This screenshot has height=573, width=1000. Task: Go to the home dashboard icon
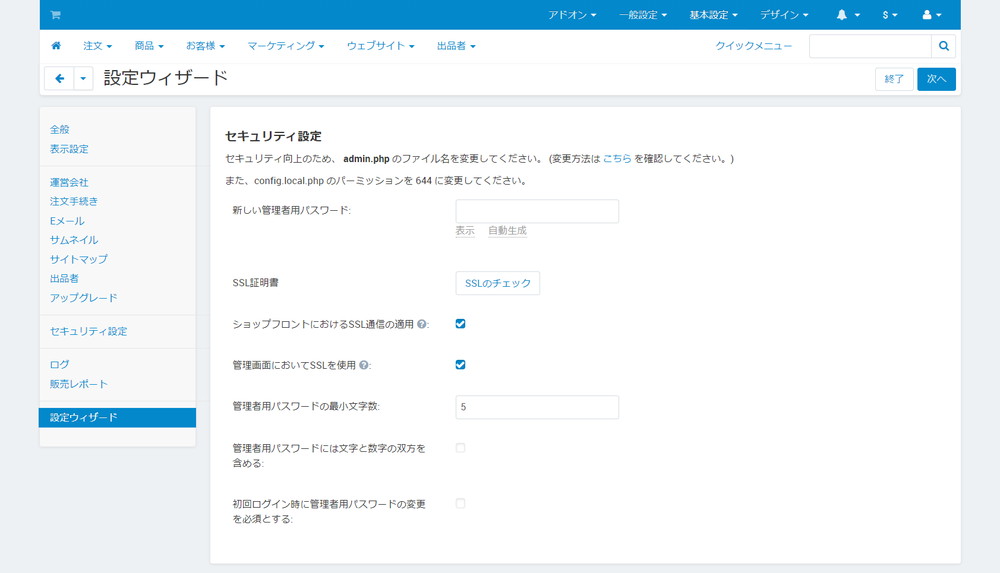coord(56,46)
